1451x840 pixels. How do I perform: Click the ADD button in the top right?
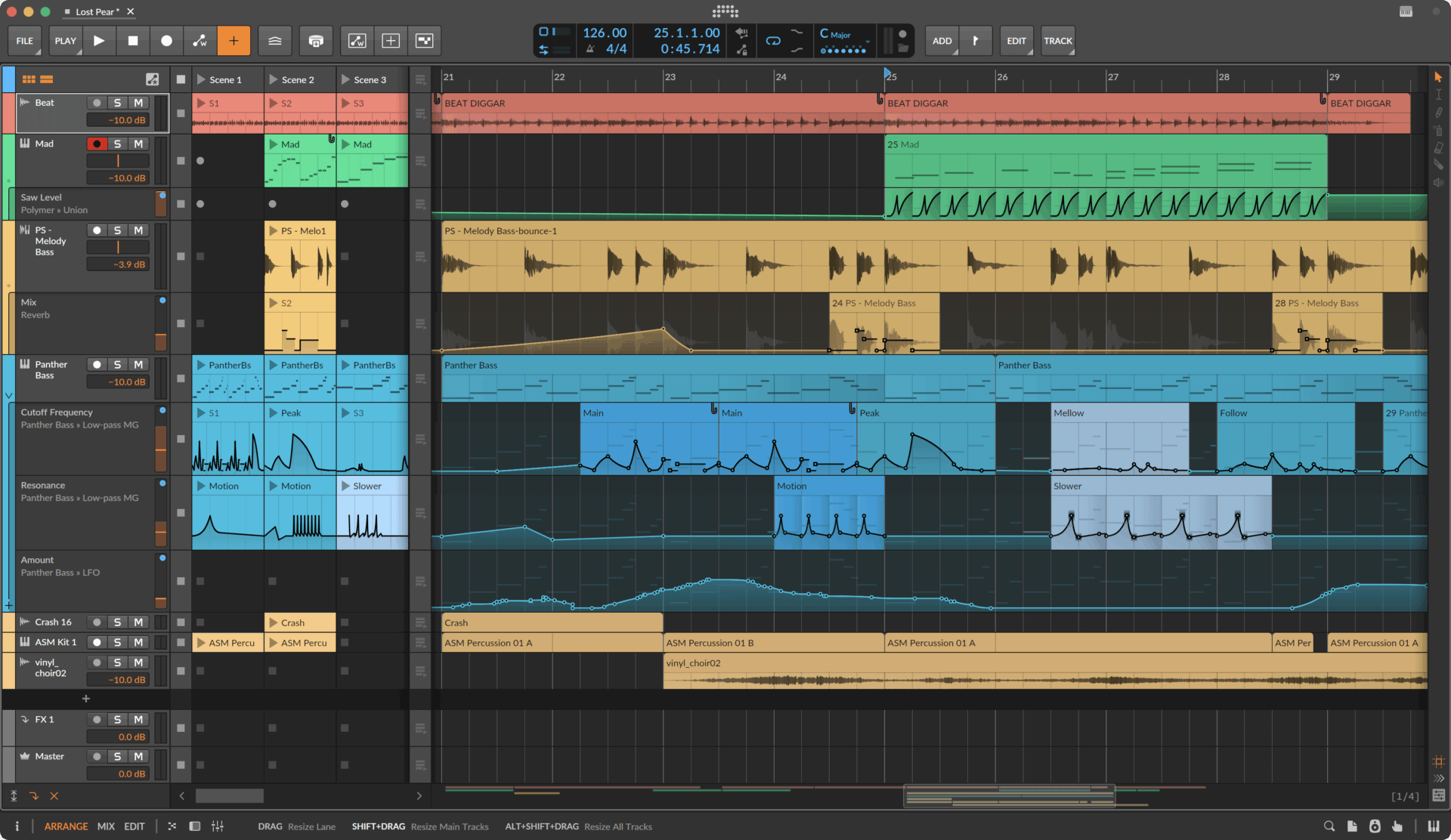click(x=942, y=41)
